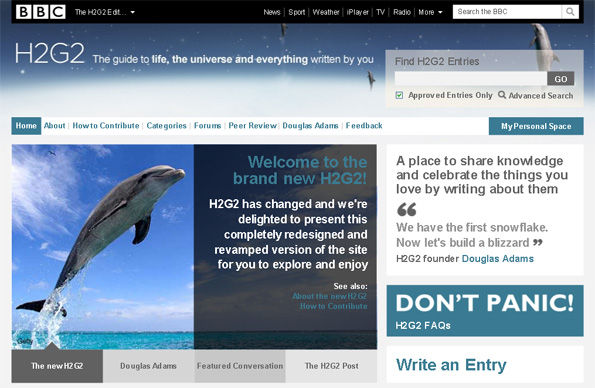Viewport: 595px width, 388px height.
Task: Uncheck Approved Entries Only checkbox
Action: point(399,95)
